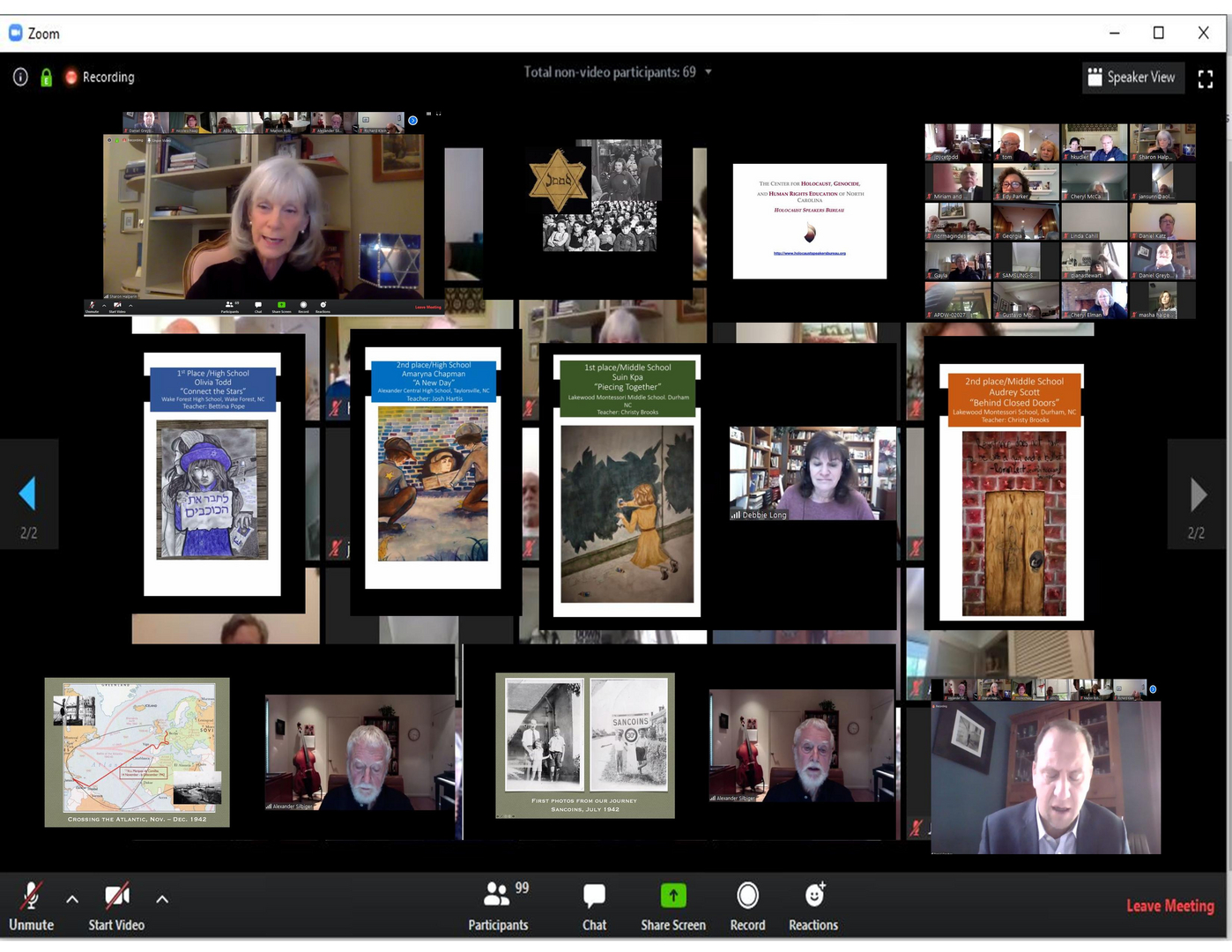Select the normagindes participant tile
1232x952 pixels.
(958, 222)
